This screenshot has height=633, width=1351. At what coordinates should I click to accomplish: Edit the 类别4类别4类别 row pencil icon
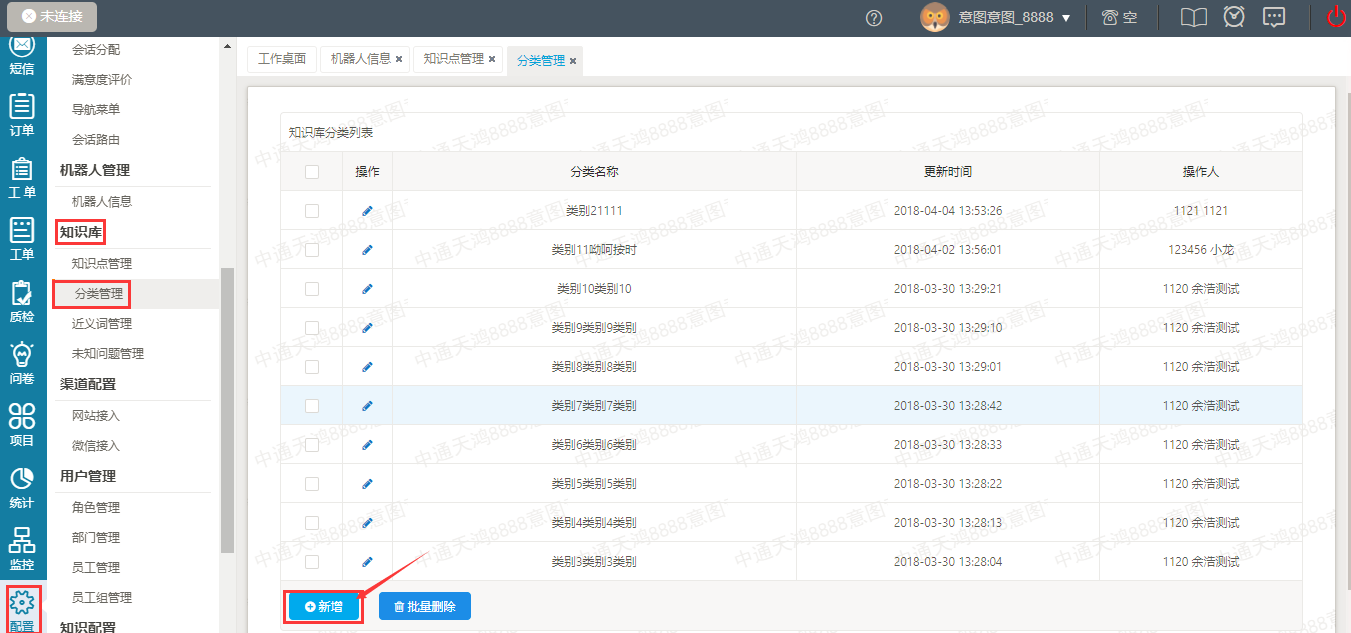367,523
